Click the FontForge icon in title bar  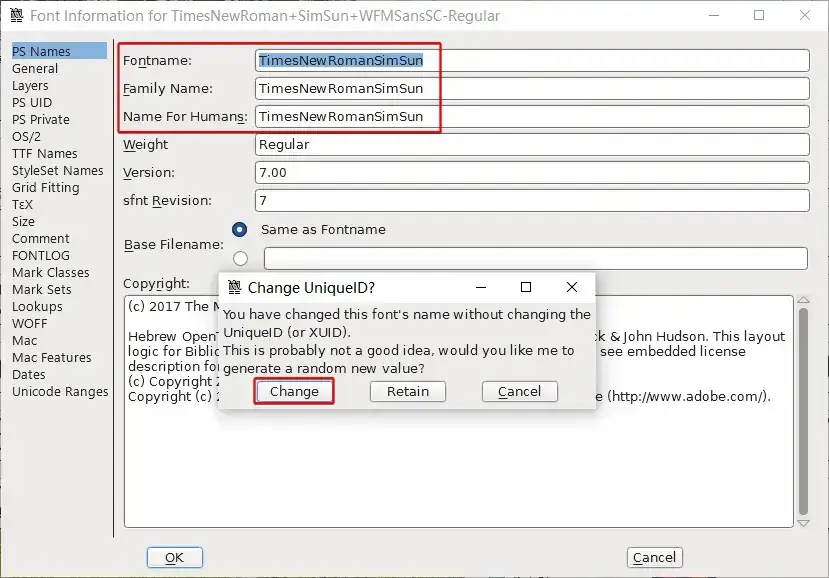(x=15, y=16)
